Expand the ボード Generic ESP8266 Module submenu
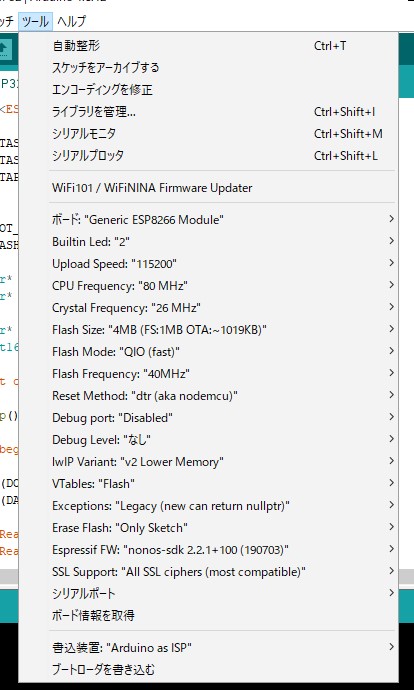414x690 pixels. [x=209, y=219]
